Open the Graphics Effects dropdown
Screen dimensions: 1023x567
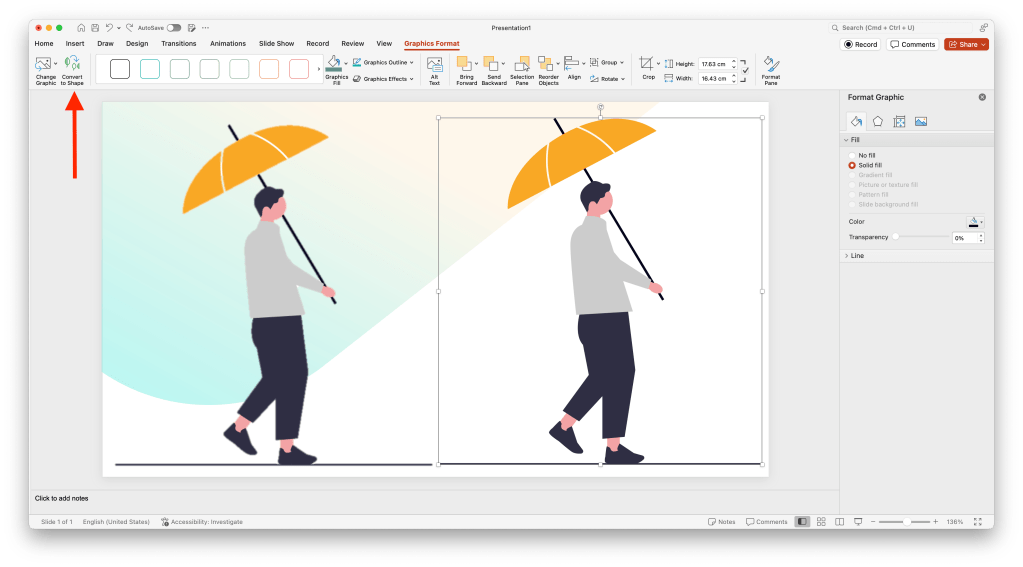click(383, 78)
